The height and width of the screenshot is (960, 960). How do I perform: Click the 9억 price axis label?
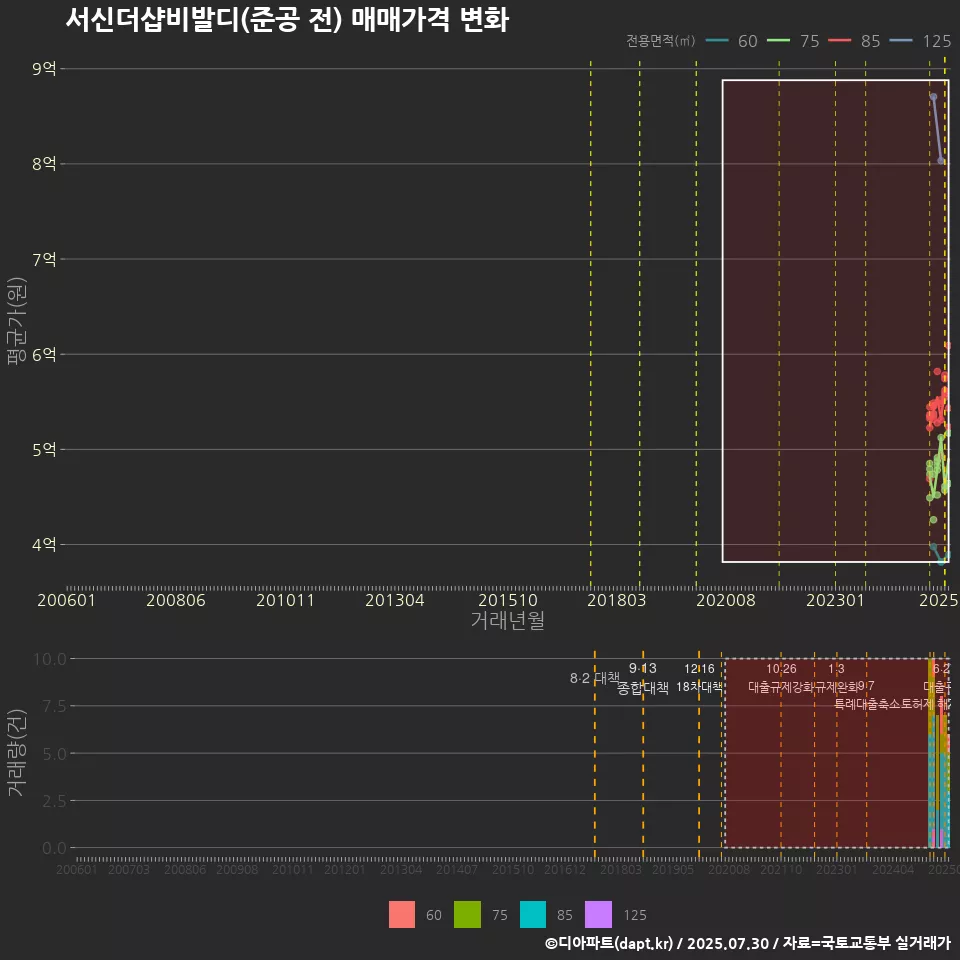point(44,69)
